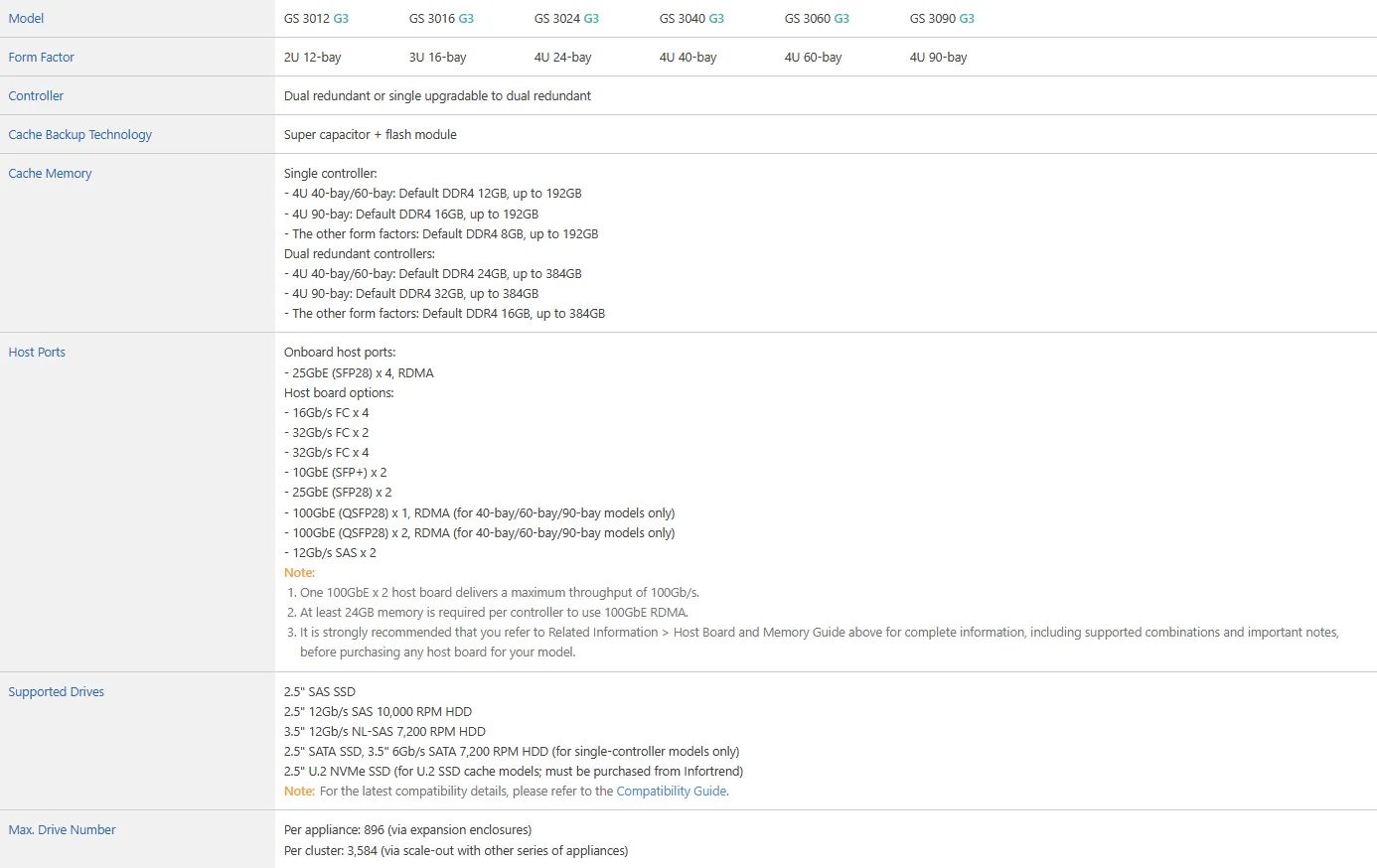Click the Single controller heading
This screenshot has width=1377, height=868.
(331, 174)
